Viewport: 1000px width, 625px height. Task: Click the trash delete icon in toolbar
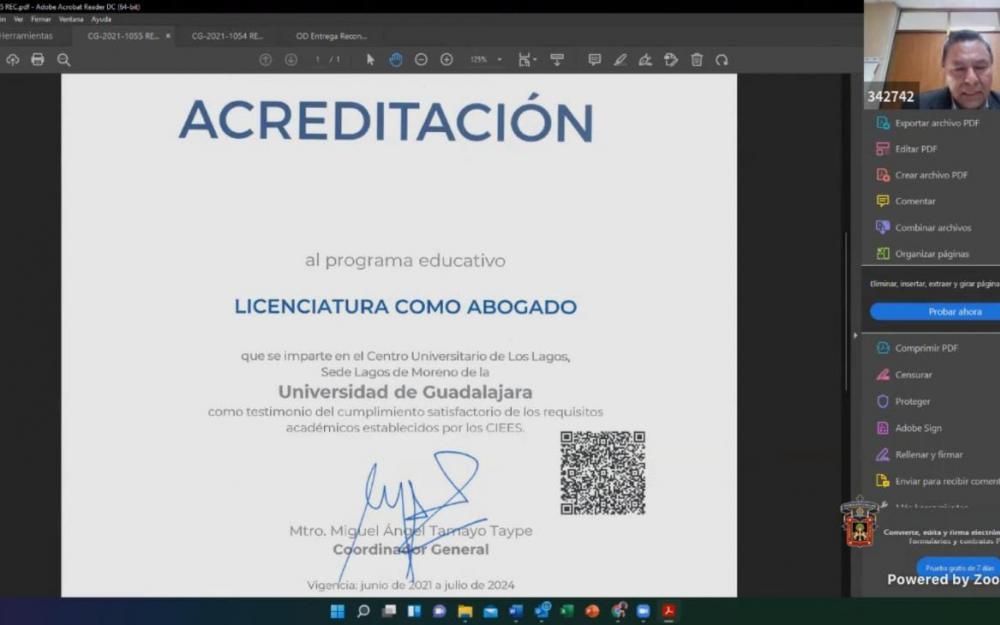click(696, 60)
